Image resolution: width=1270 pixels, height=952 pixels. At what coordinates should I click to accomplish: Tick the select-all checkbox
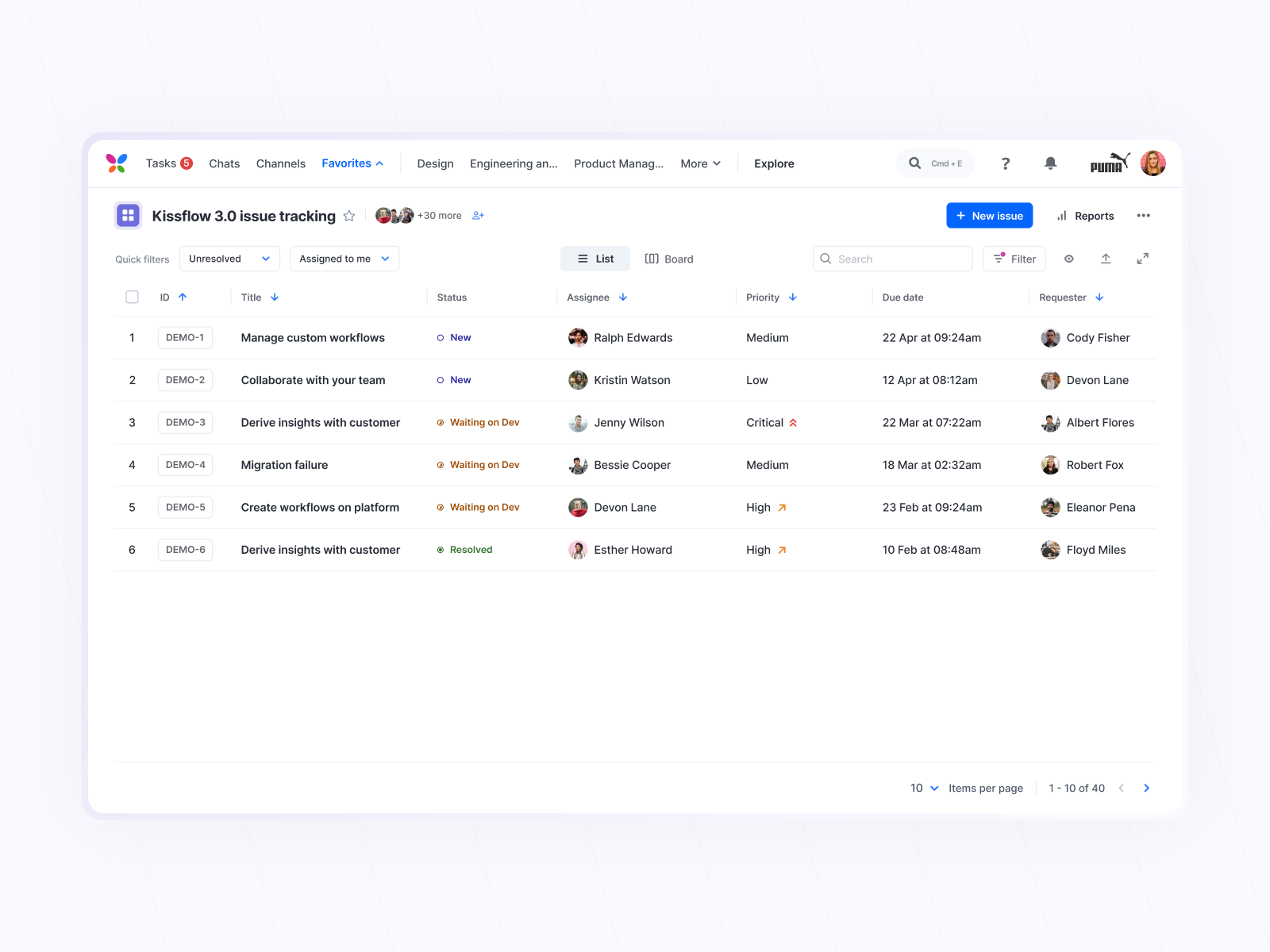pyautogui.click(x=132, y=297)
